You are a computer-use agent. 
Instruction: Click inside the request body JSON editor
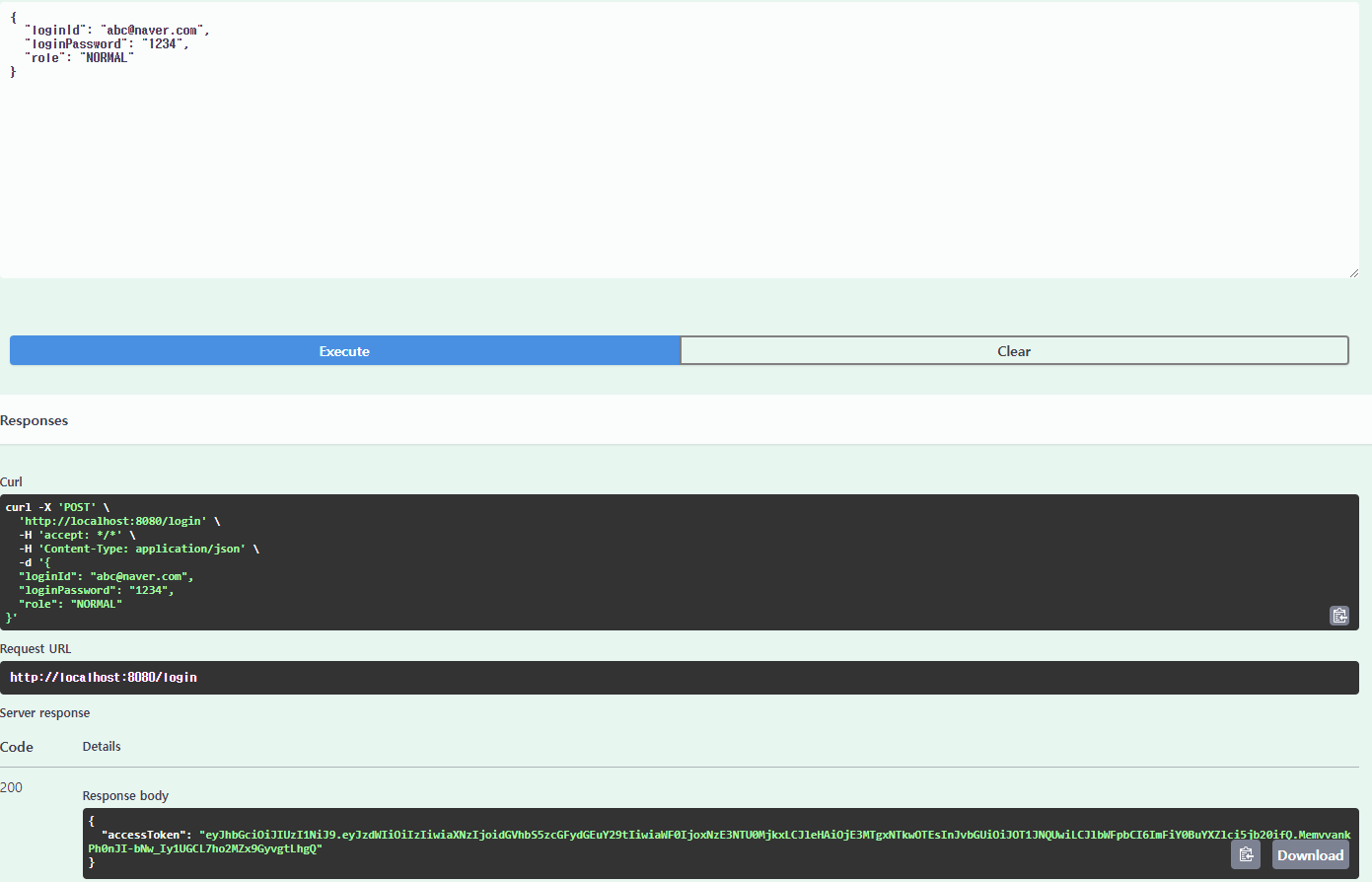(x=680, y=141)
